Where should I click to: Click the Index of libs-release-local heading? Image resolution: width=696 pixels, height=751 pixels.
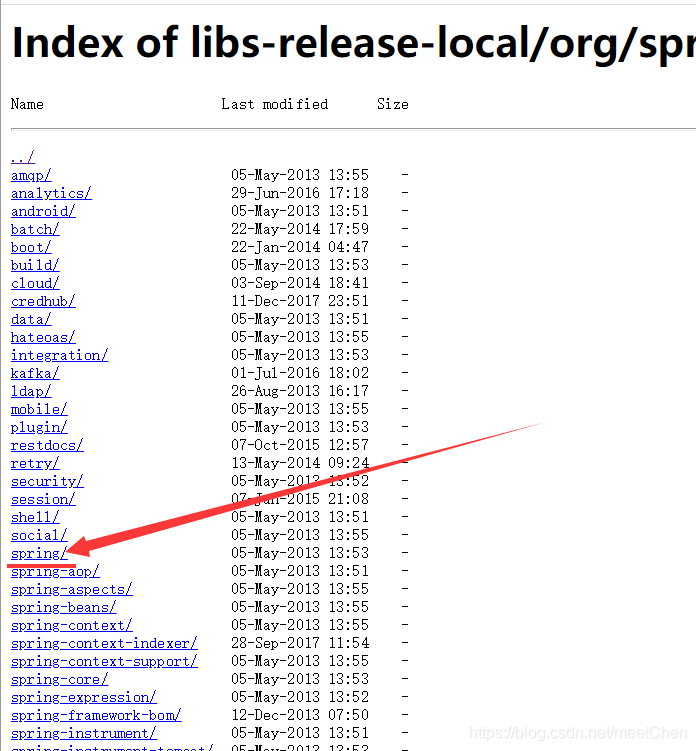point(354,43)
